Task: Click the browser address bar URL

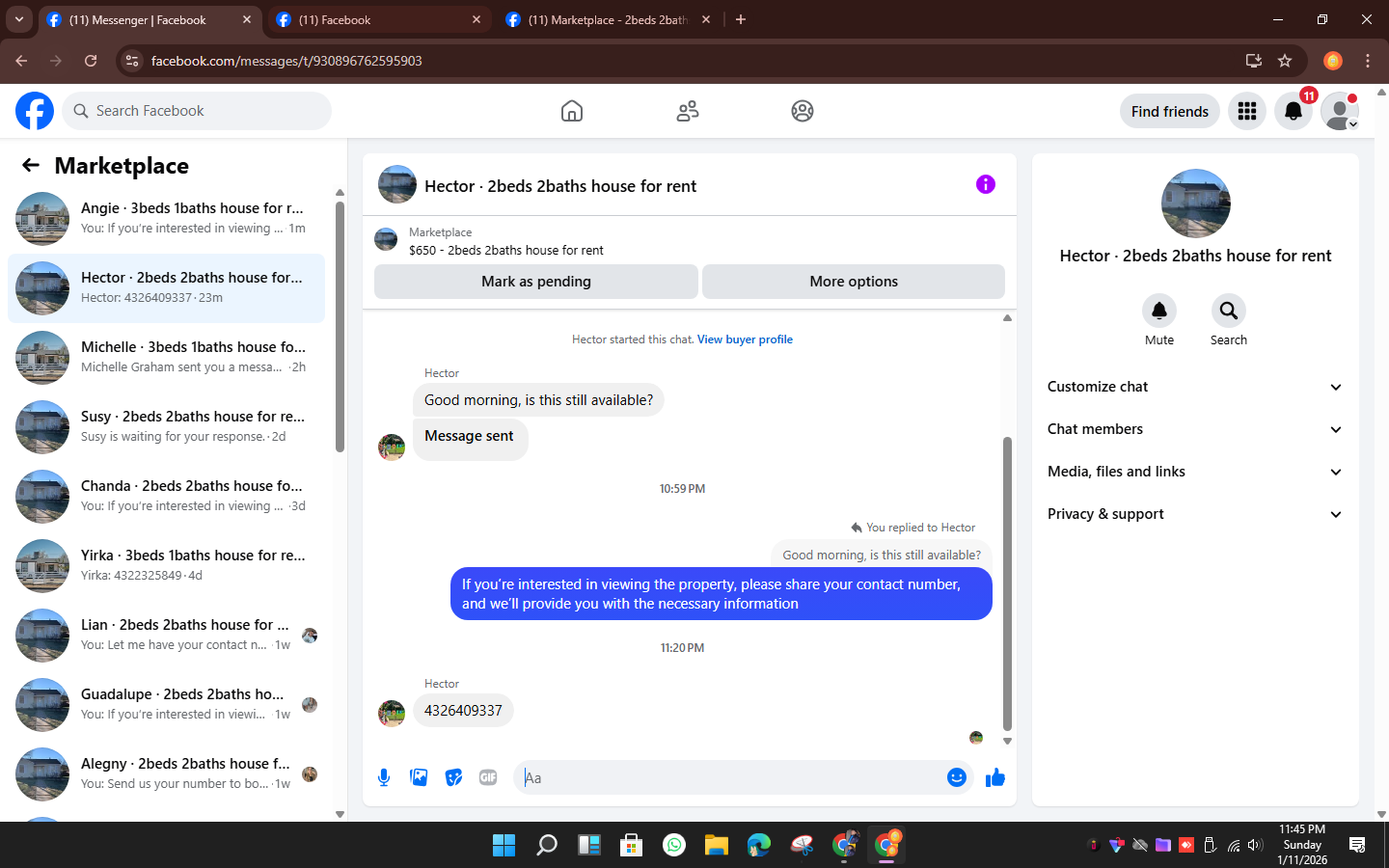Action: click(286, 61)
